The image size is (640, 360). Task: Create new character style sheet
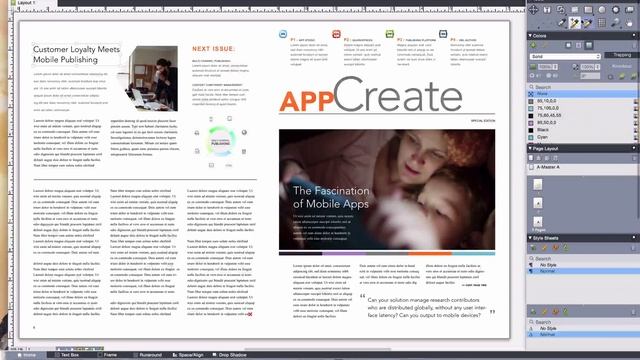(x=533, y=311)
